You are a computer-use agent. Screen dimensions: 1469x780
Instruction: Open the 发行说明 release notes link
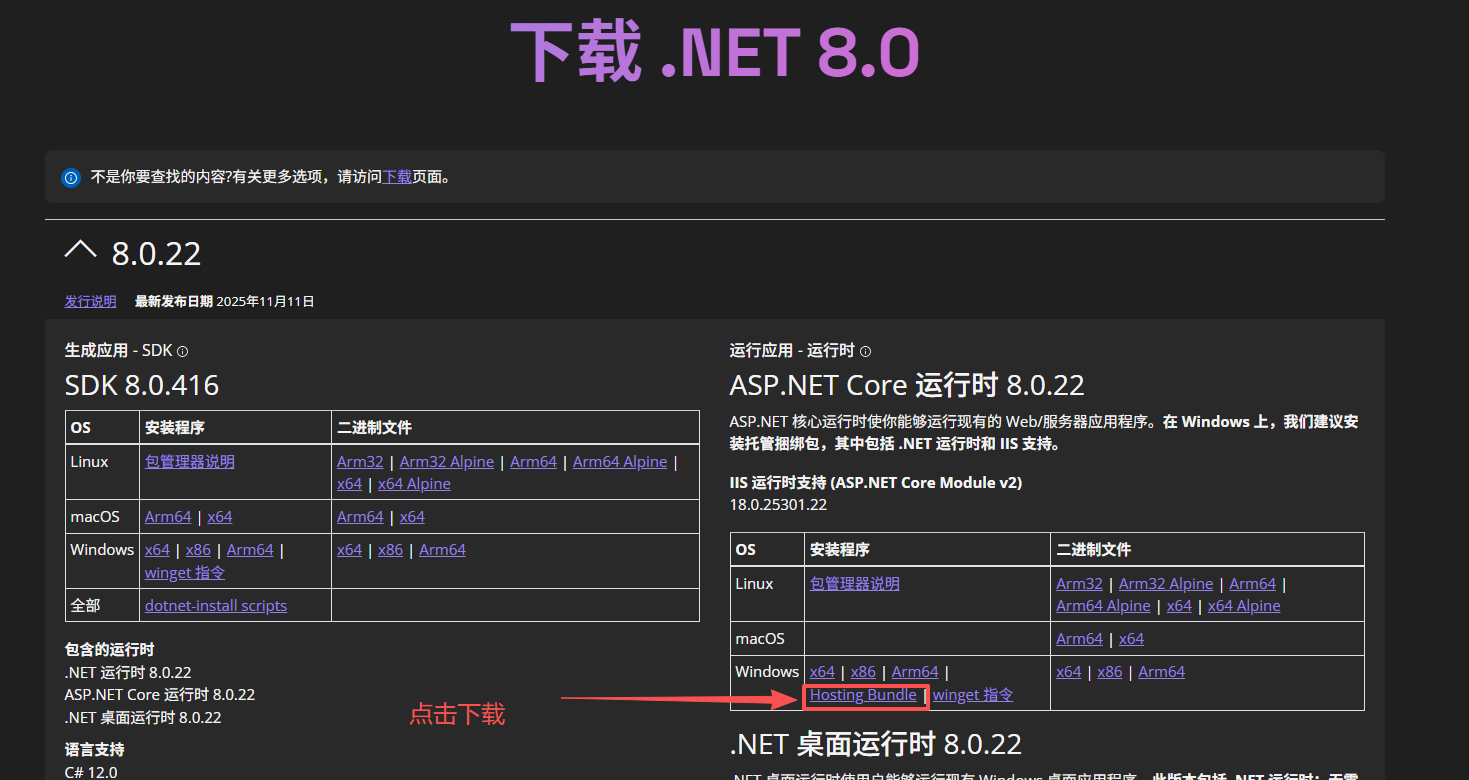(x=90, y=301)
